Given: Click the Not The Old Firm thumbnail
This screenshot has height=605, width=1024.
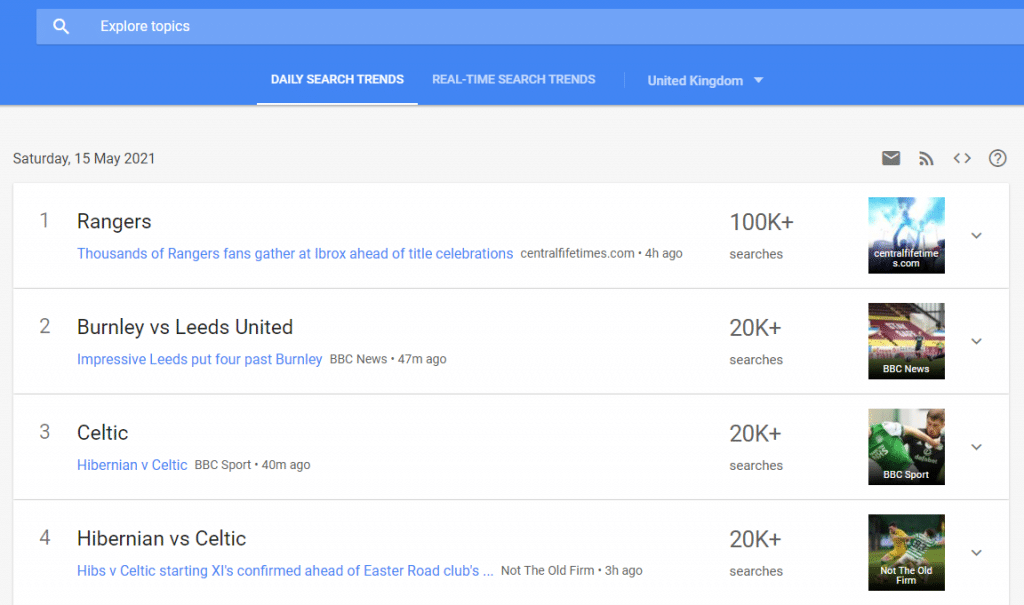Looking at the screenshot, I should [x=906, y=552].
